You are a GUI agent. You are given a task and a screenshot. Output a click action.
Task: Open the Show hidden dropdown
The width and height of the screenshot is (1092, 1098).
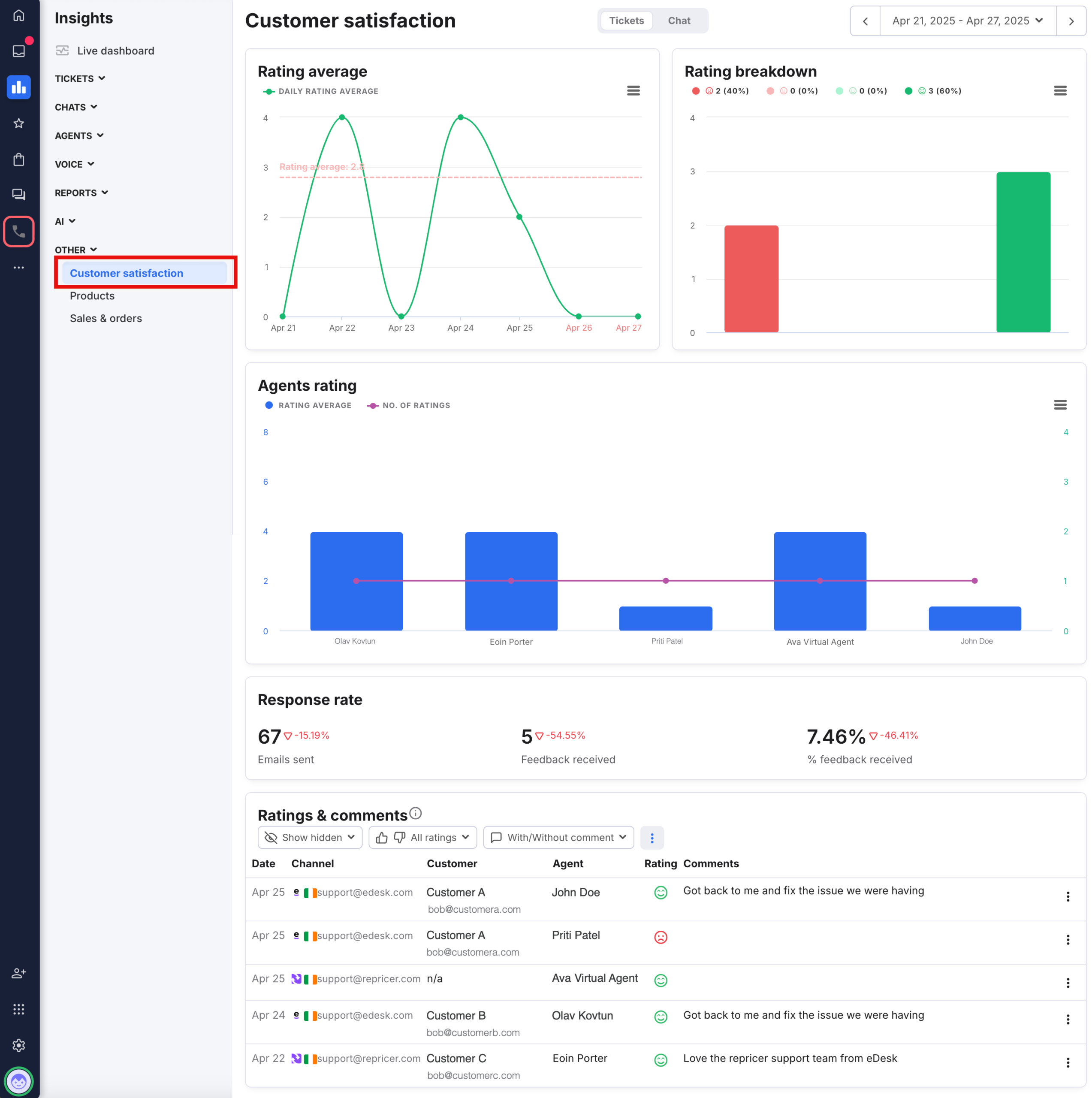click(310, 838)
